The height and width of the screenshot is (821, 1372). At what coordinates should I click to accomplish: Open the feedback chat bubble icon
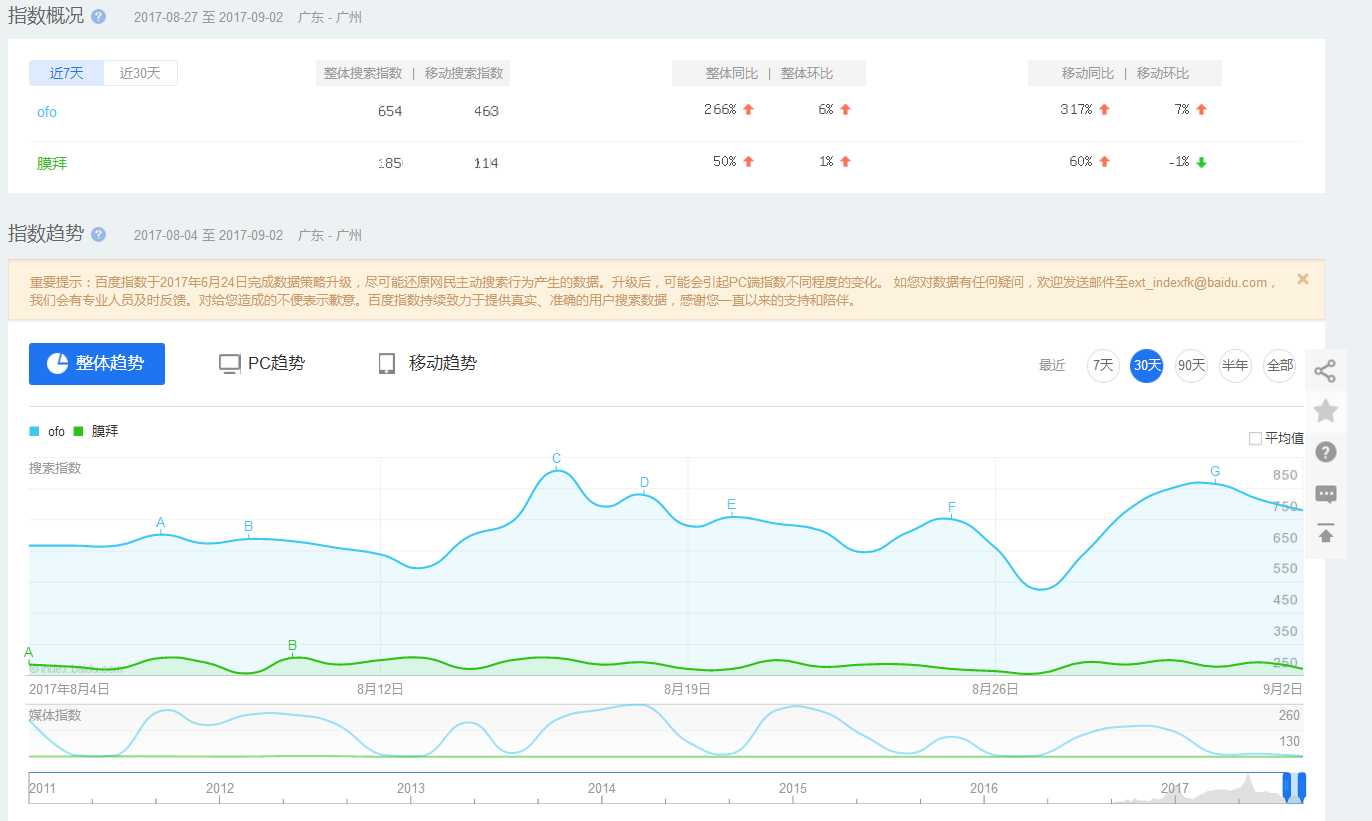(x=1325, y=494)
